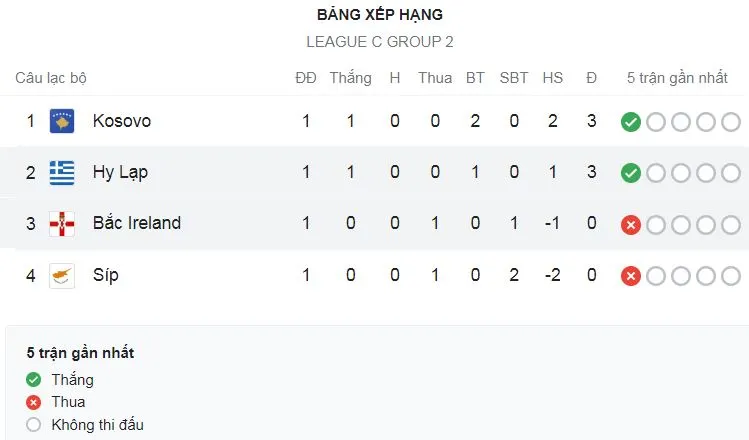Click Kosovo's green win result icon
The width and height of the screenshot is (749, 440).
(x=630, y=122)
